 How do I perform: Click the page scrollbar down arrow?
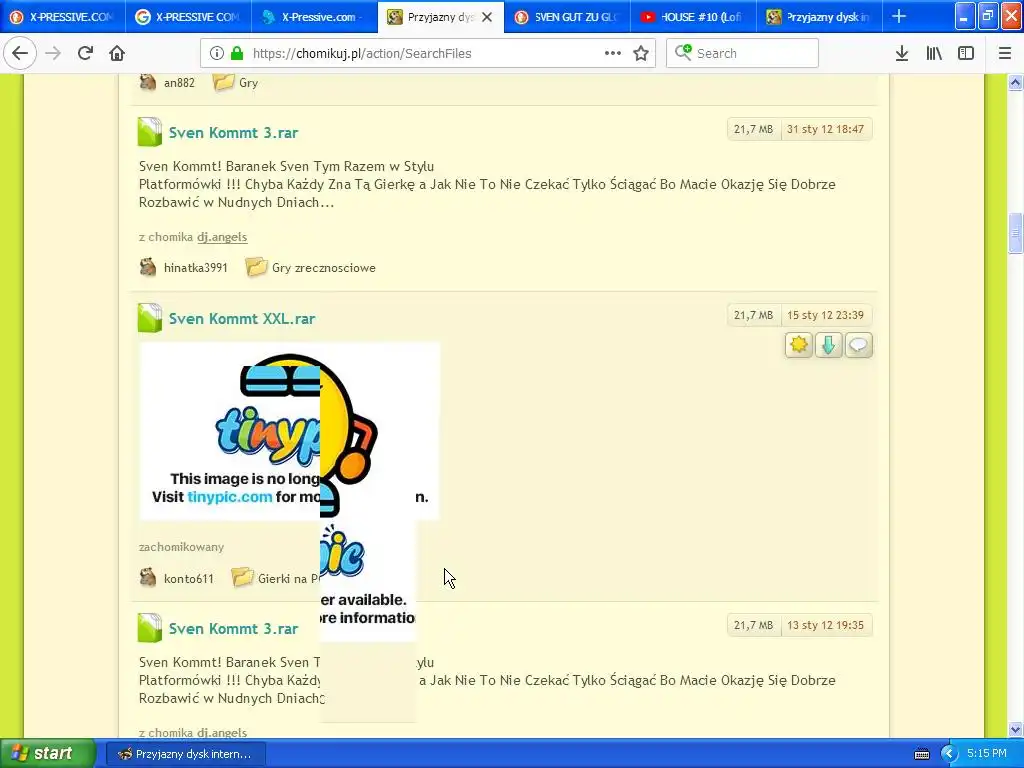pos(1015,729)
